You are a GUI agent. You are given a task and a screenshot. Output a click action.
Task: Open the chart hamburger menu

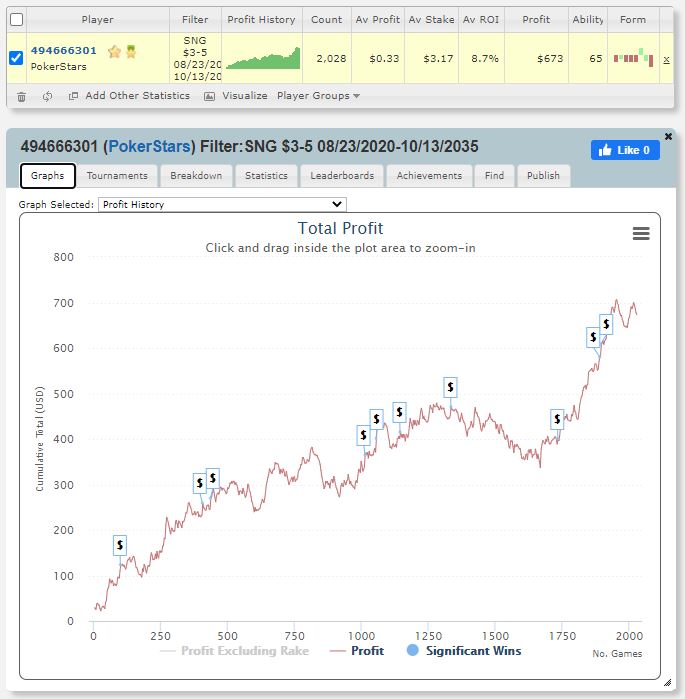tap(641, 233)
